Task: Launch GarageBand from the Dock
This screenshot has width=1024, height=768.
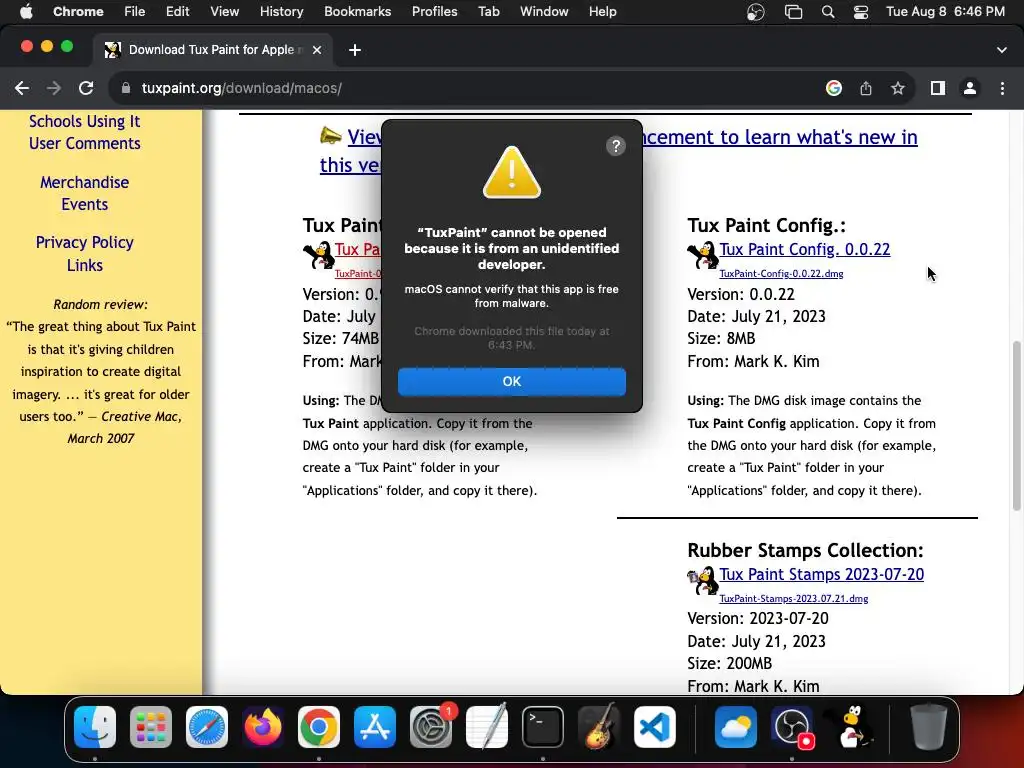Action: (x=599, y=727)
